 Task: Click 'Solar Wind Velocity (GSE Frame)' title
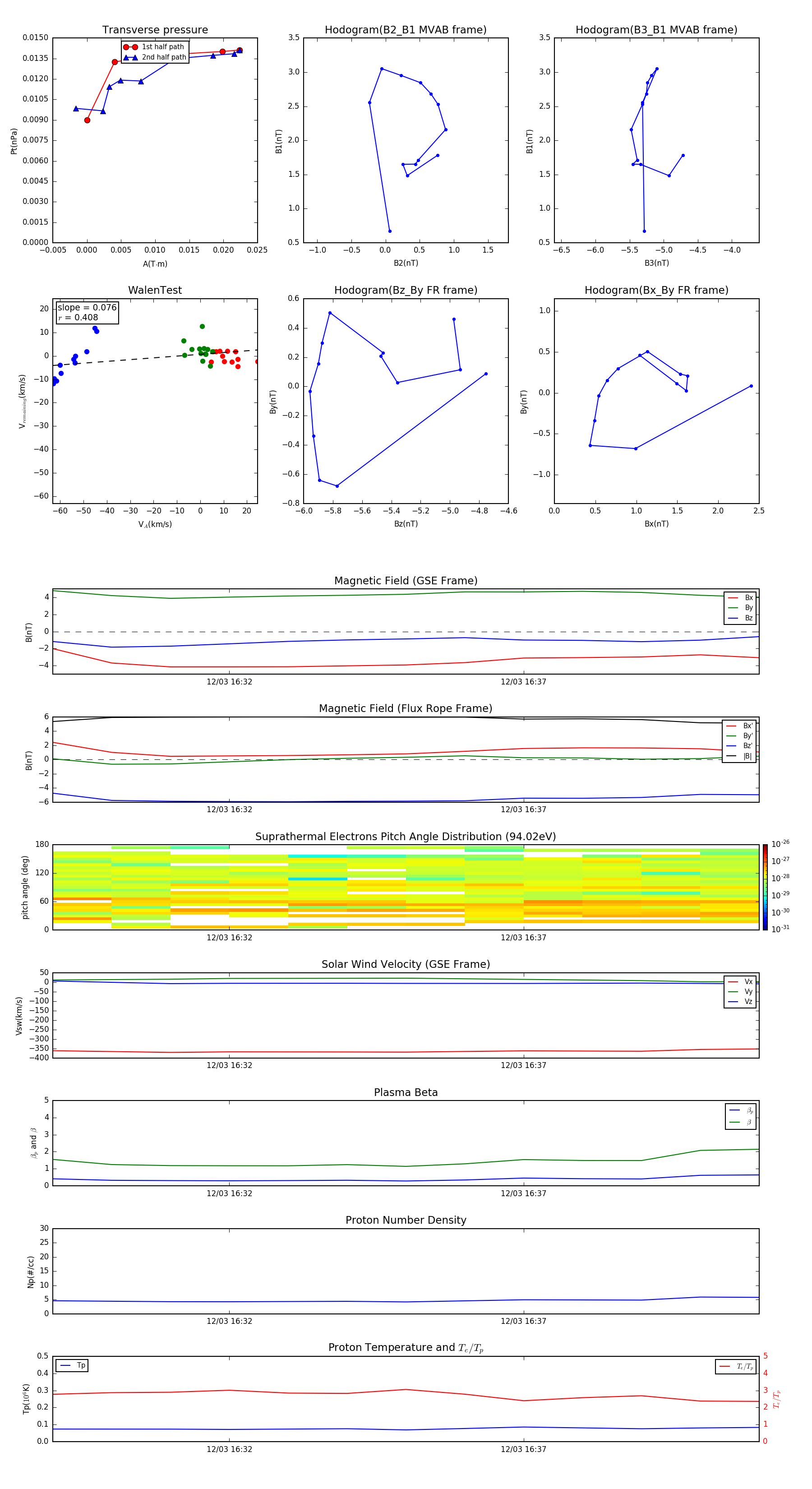[x=406, y=964]
